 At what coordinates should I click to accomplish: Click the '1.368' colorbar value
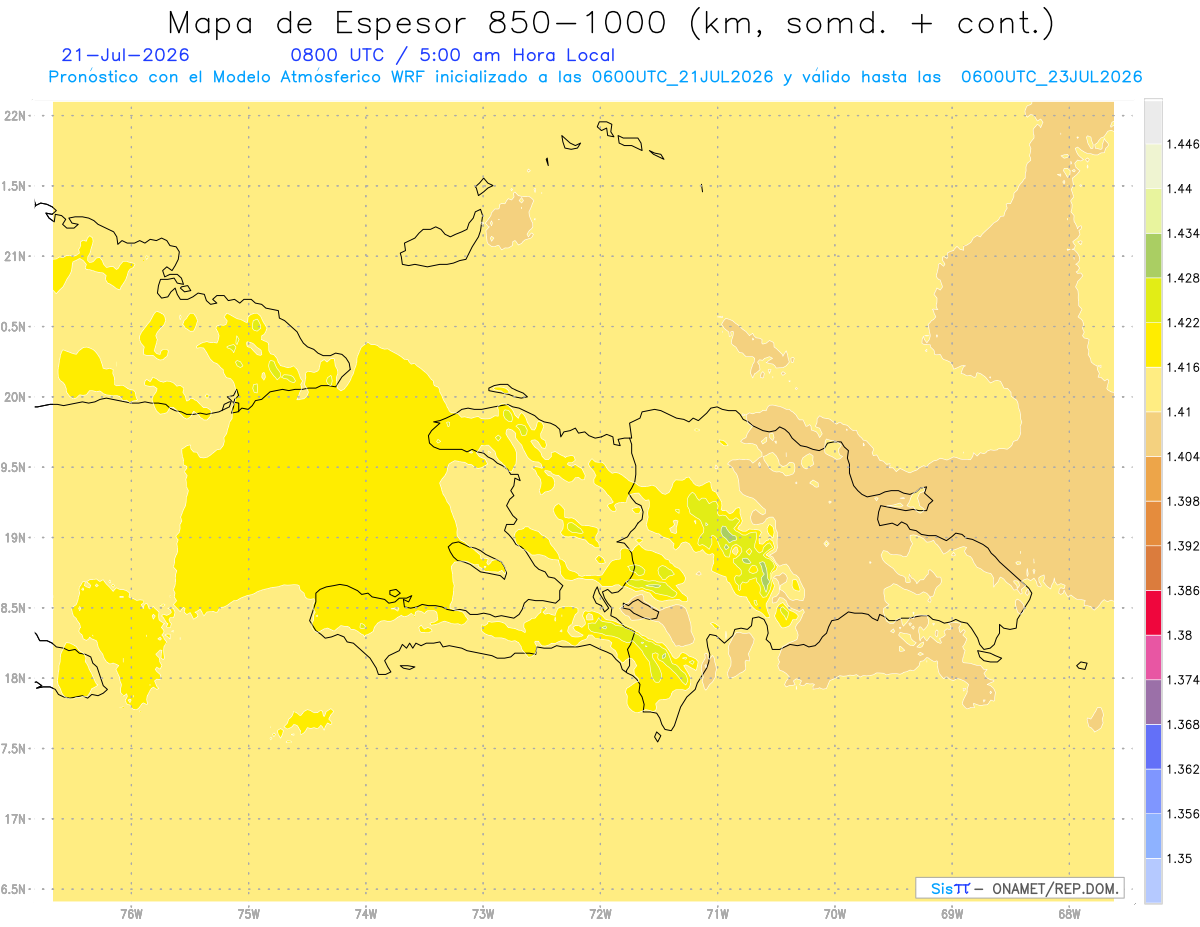(1182, 725)
